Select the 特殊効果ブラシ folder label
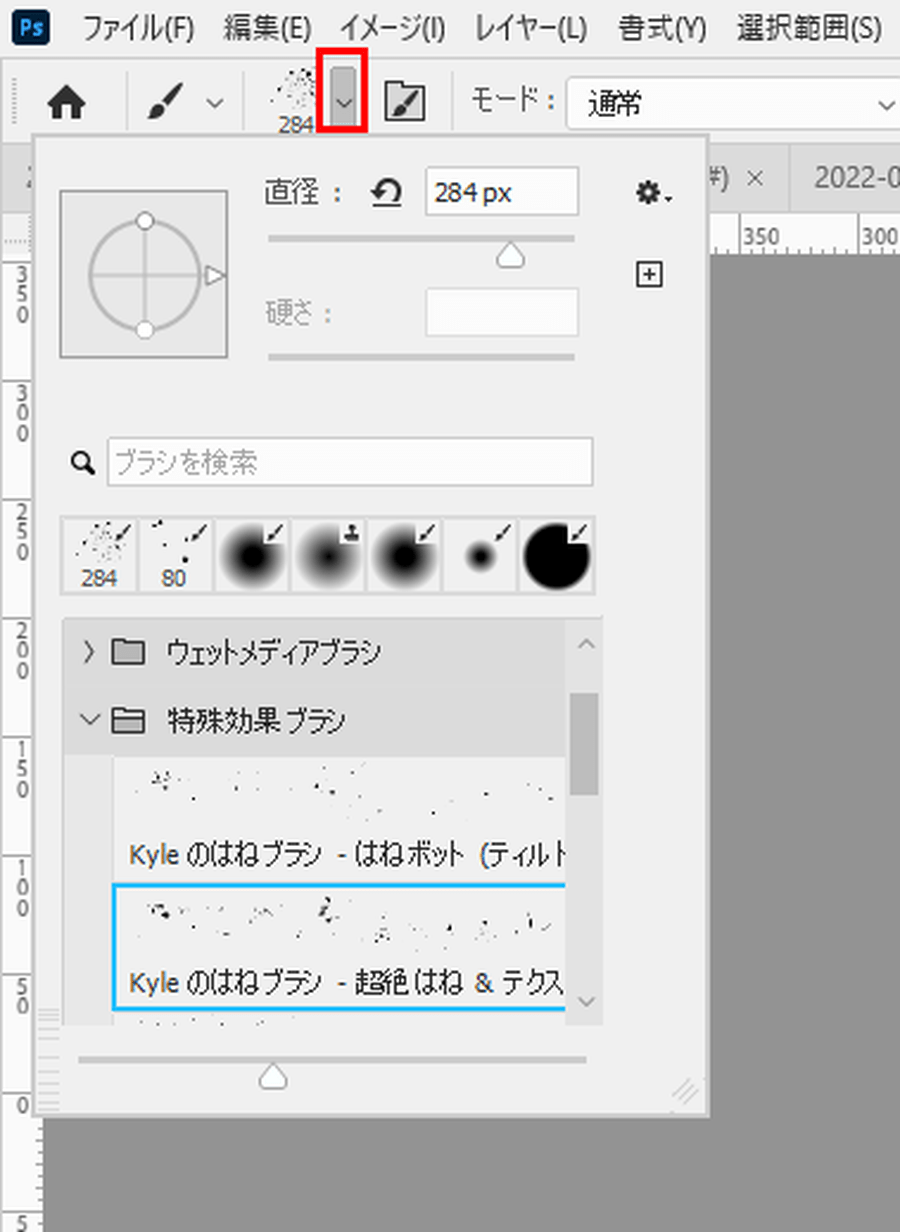The height and width of the screenshot is (1232, 900). click(x=256, y=720)
